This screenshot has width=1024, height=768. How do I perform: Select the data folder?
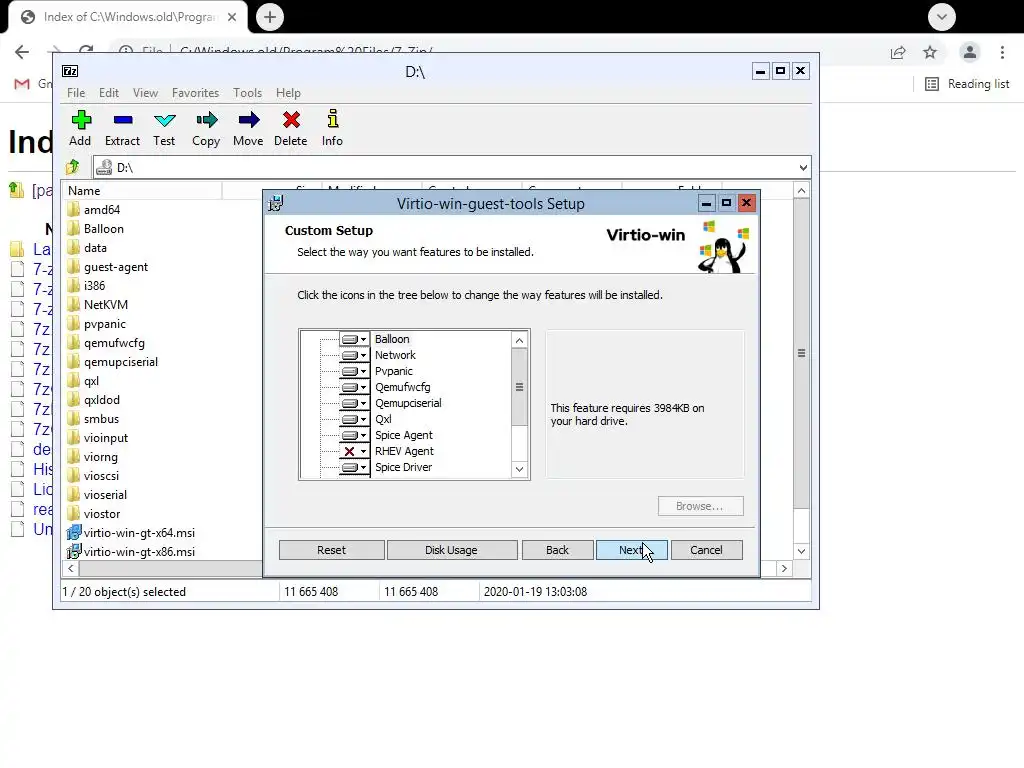[x=87, y=248]
